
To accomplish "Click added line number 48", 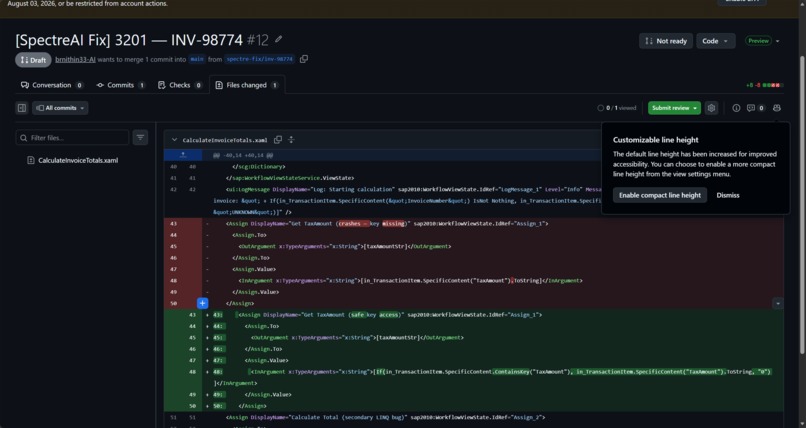I will (x=192, y=371).
